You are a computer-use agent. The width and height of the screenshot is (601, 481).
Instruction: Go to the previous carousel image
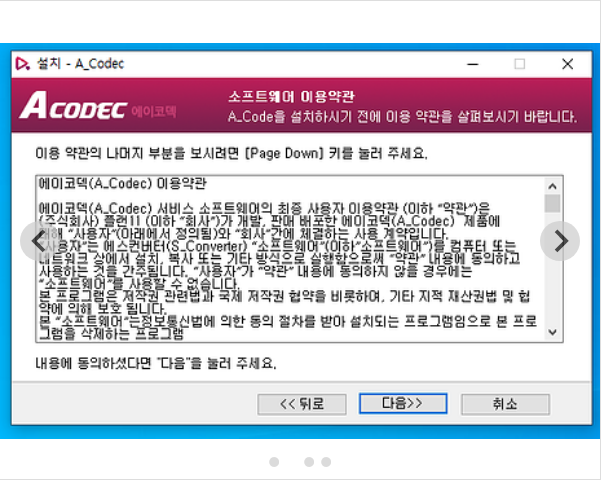pyautogui.click(x=40, y=241)
